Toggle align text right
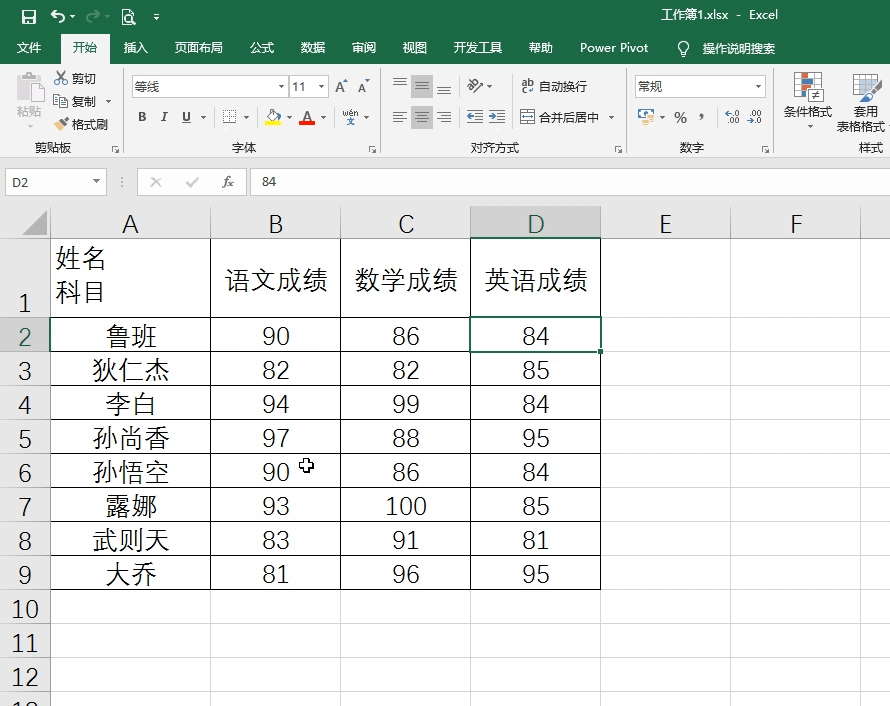The height and width of the screenshot is (706, 890). click(444, 117)
